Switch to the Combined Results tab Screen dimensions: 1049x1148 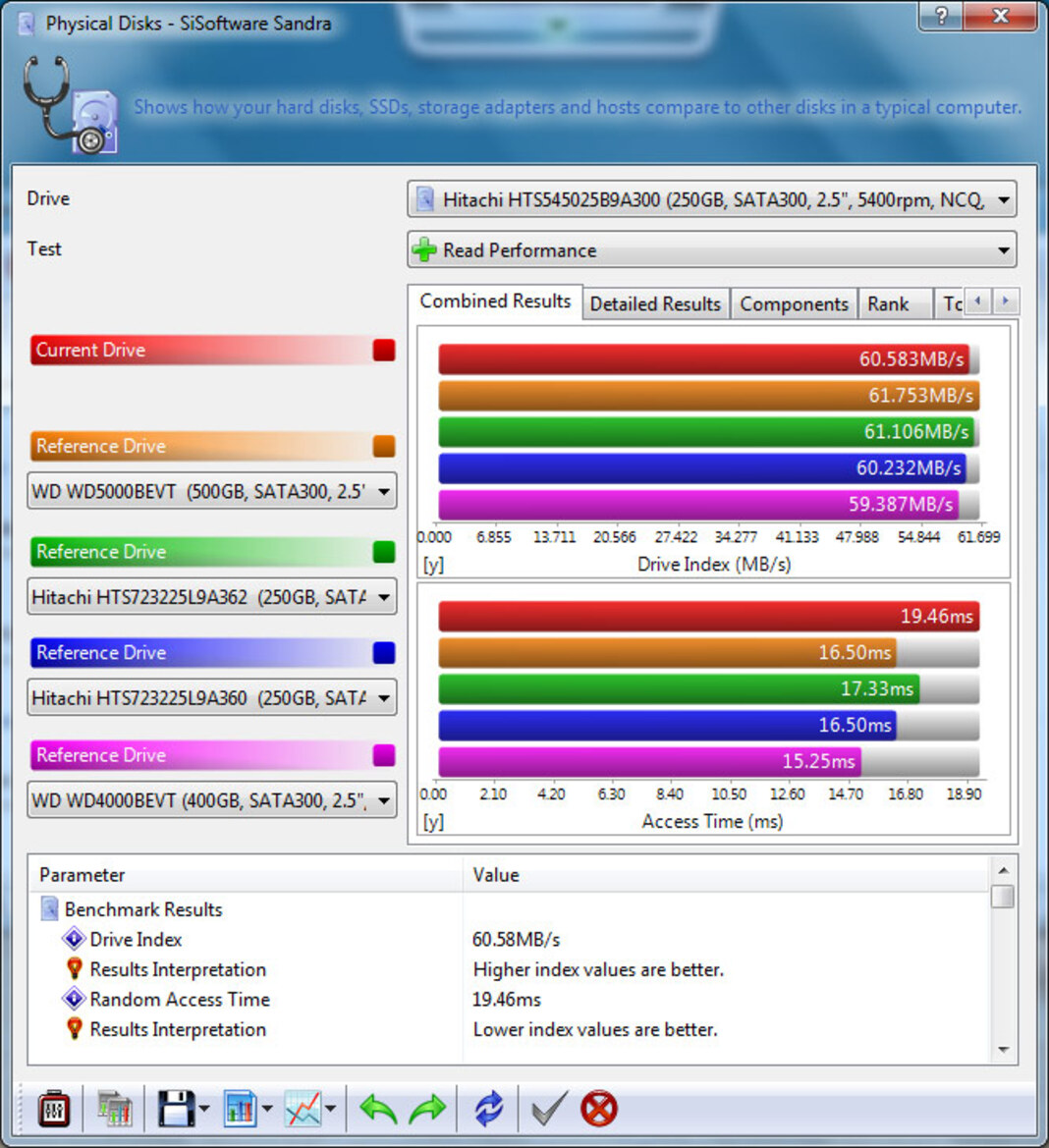[496, 301]
